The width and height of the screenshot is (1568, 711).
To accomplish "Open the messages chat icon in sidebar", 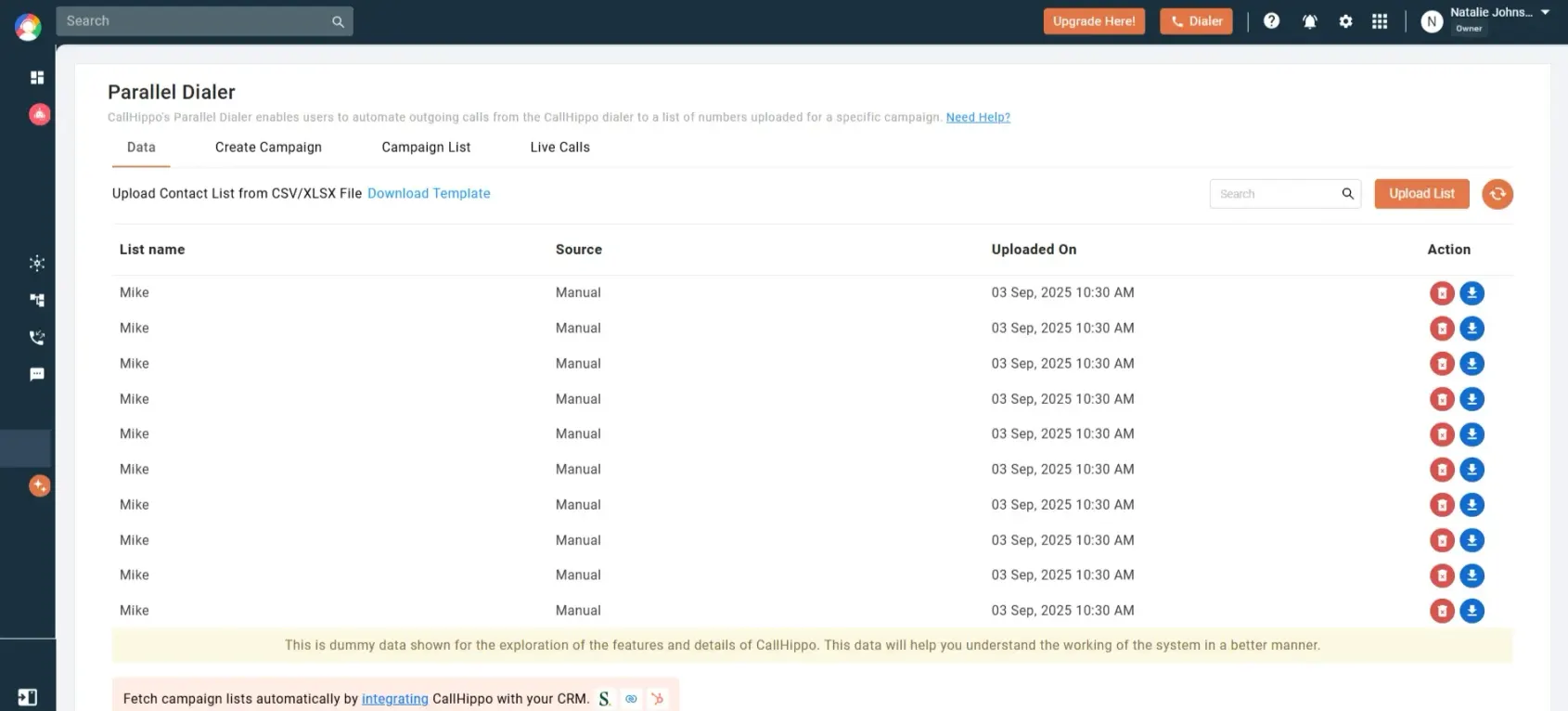I will click(x=37, y=374).
